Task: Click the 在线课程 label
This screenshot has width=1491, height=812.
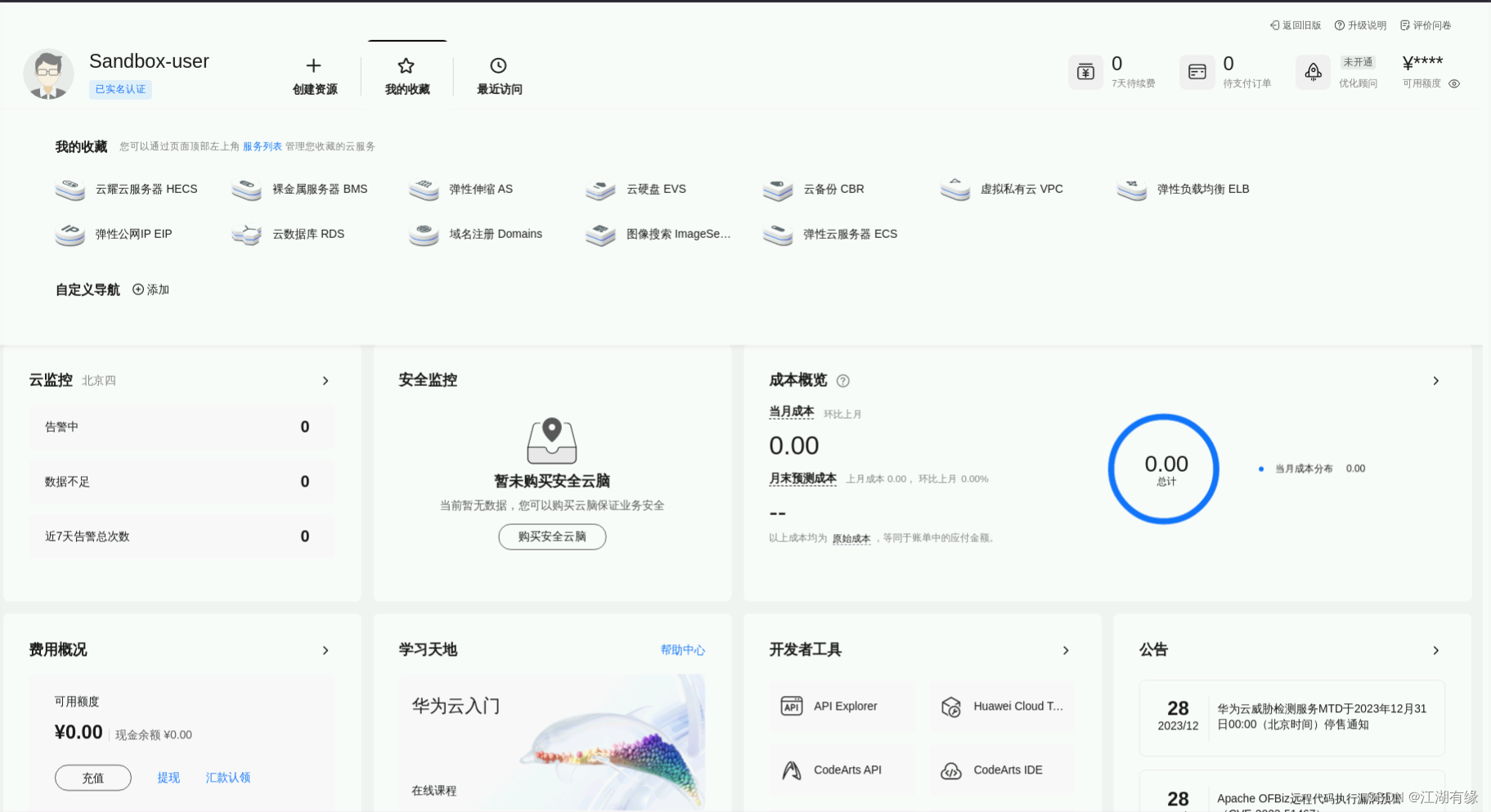Action: (434, 791)
